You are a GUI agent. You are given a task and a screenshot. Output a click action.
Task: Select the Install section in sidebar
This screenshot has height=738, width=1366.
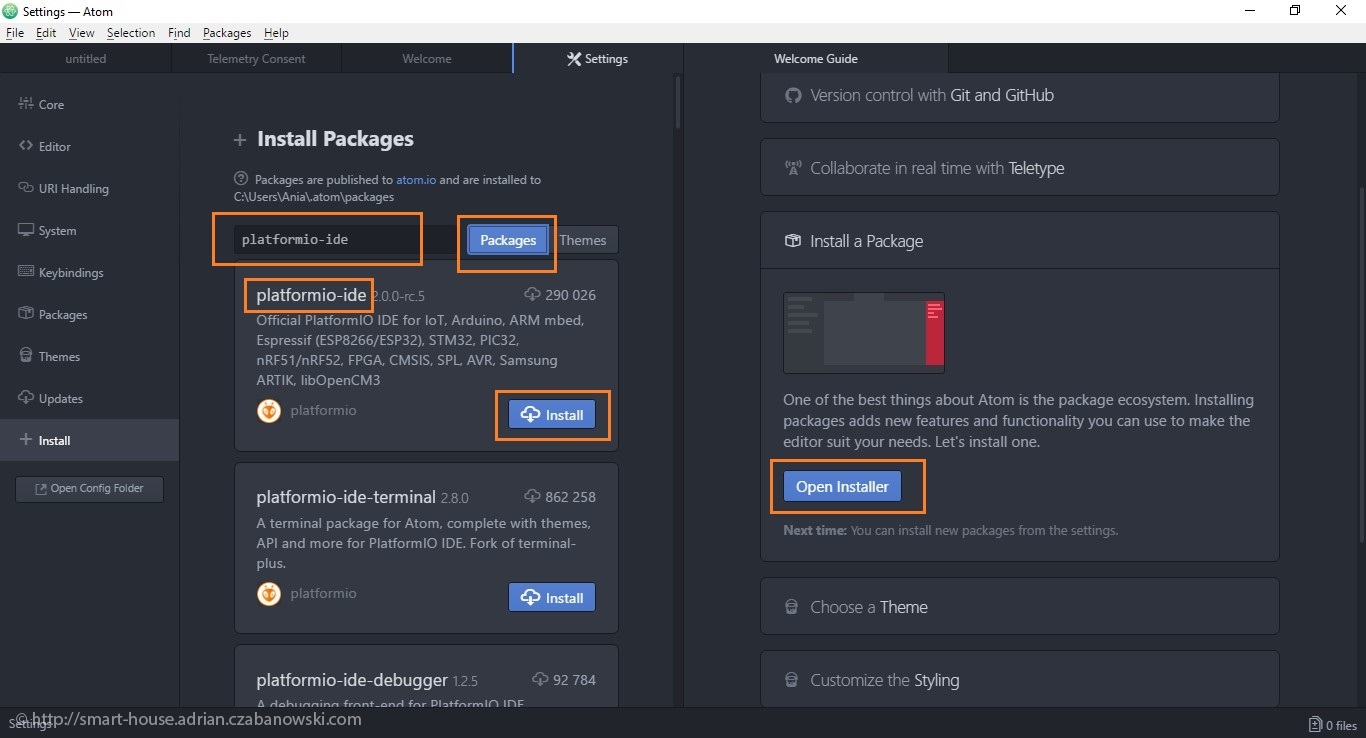click(x=90, y=440)
